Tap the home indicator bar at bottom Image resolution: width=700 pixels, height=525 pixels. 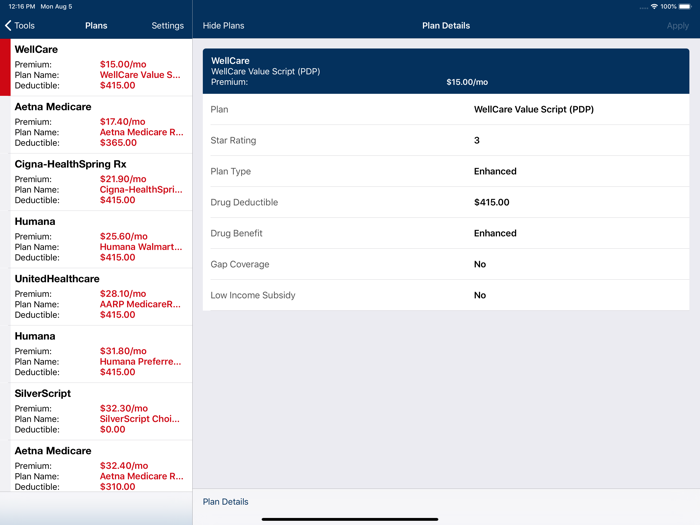pos(350,519)
